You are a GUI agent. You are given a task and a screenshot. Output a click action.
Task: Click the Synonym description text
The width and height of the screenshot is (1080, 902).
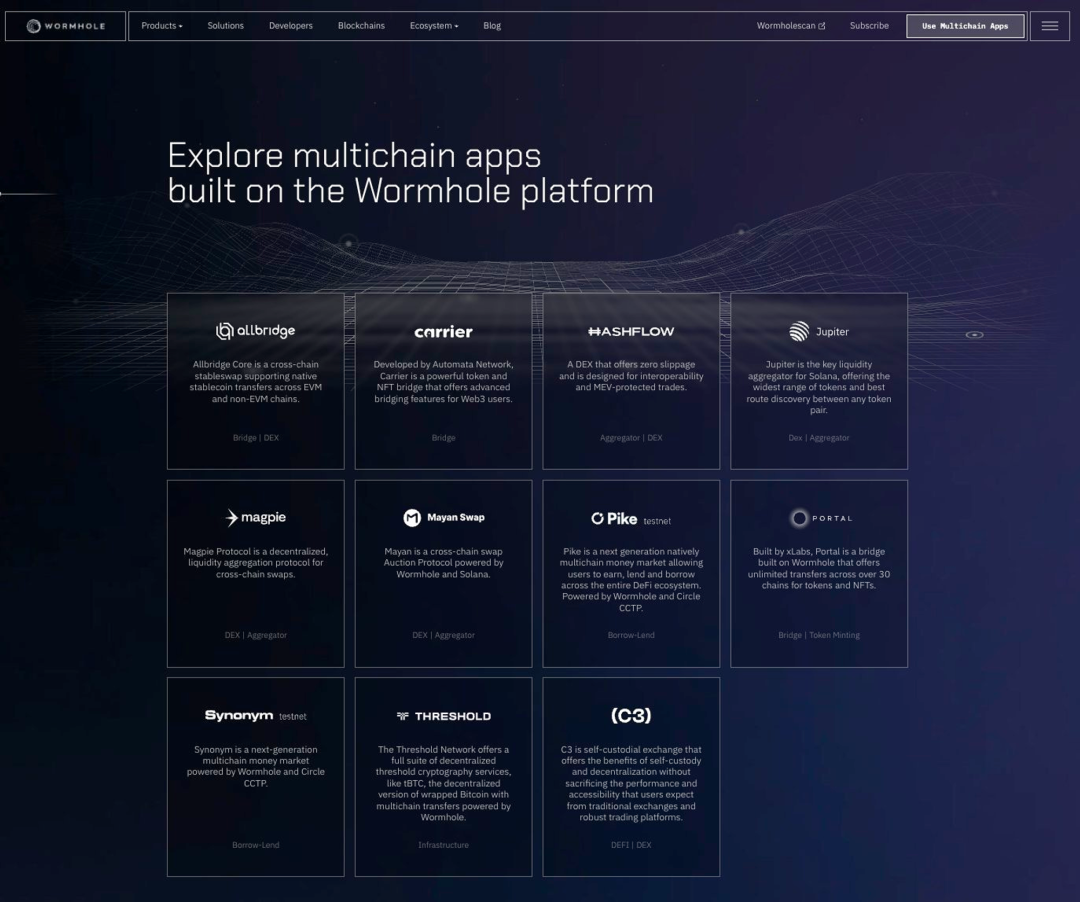256,766
